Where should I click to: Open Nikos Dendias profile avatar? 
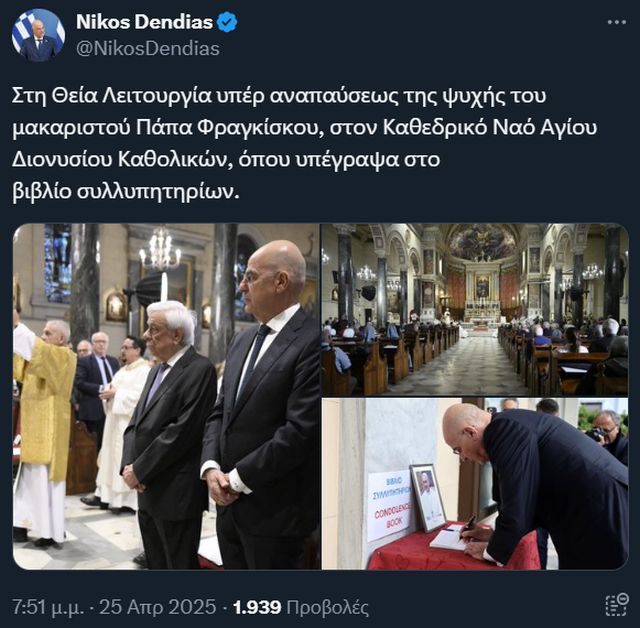pyautogui.click(x=38, y=35)
